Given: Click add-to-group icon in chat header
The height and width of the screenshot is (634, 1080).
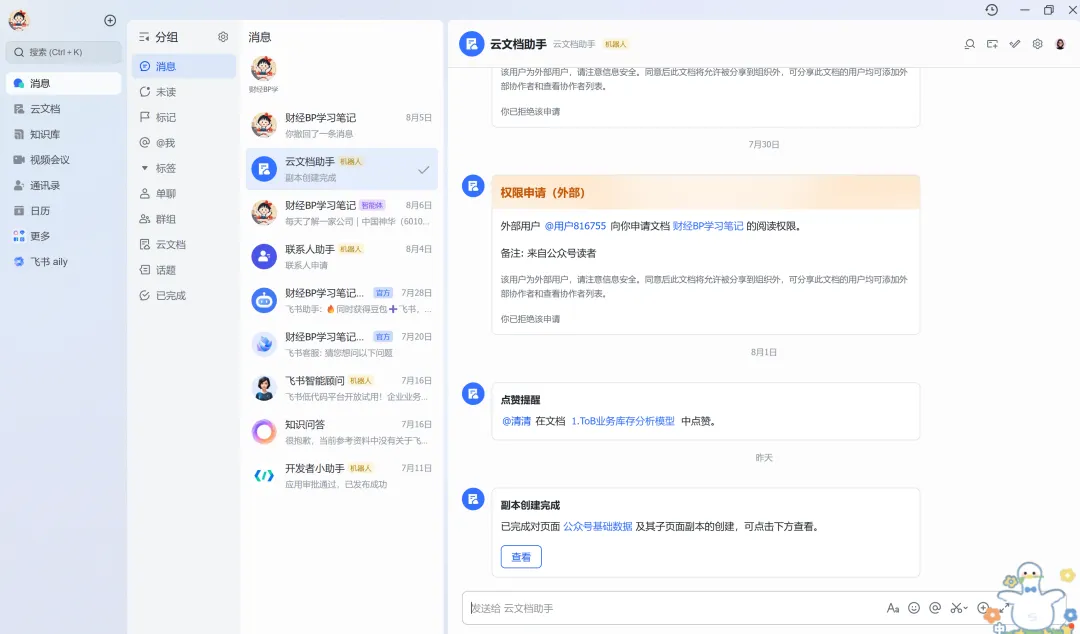Looking at the screenshot, I should coord(992,44).
